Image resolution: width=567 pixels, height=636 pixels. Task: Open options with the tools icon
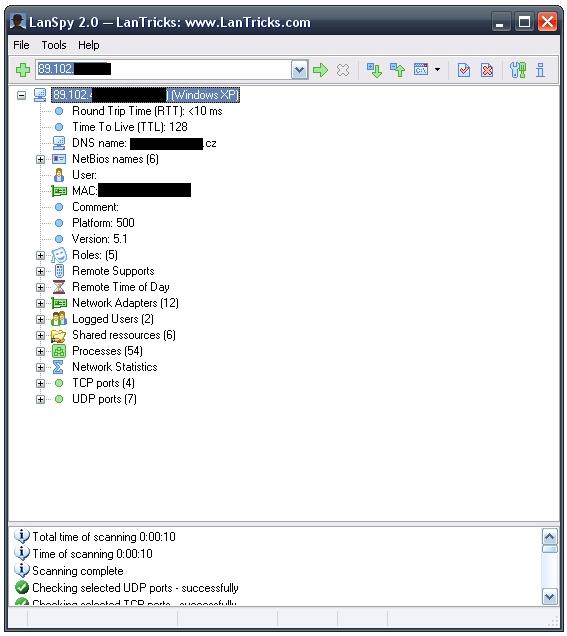[x=518, y=70]
